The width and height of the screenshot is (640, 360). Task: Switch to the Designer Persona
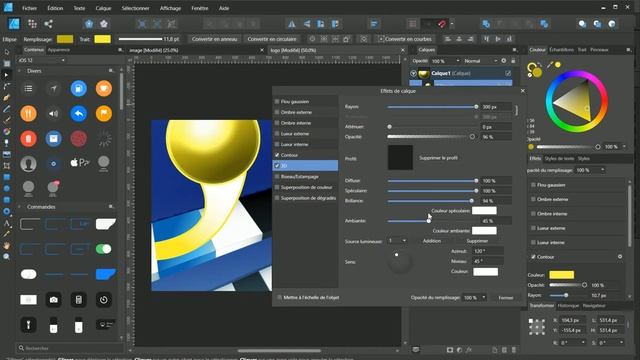coord(14,24)
